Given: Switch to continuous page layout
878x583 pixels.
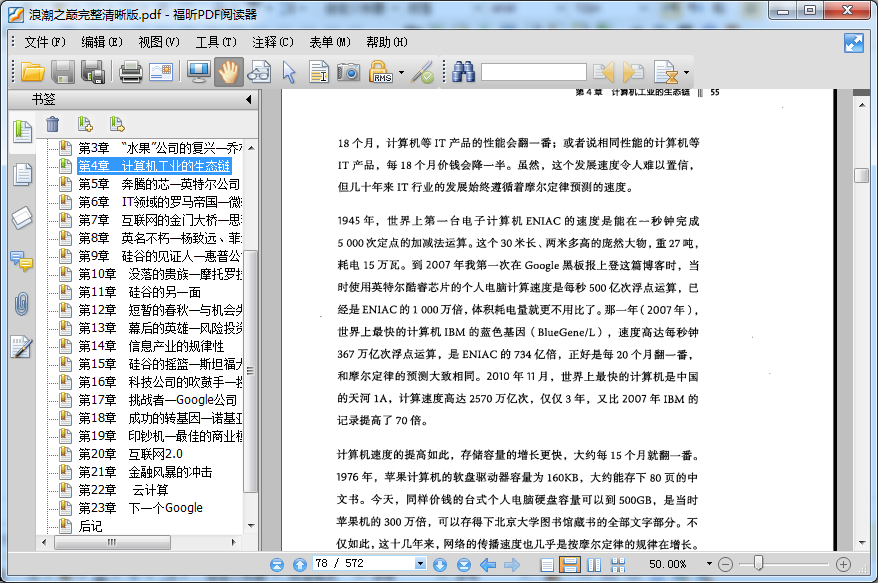Looking at the screenshot, I should point(570,565).
